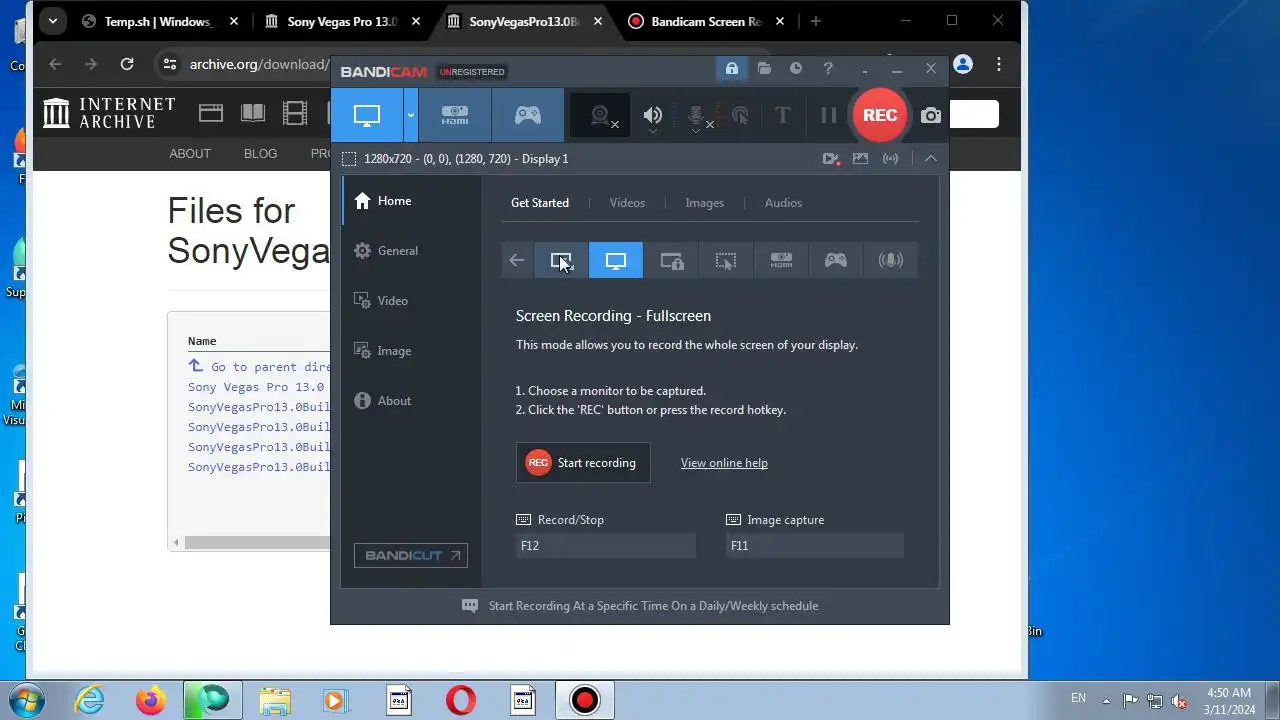Click the image status icon in info bar
This screenshot has height=720, width=1280.
coord(860,158)
